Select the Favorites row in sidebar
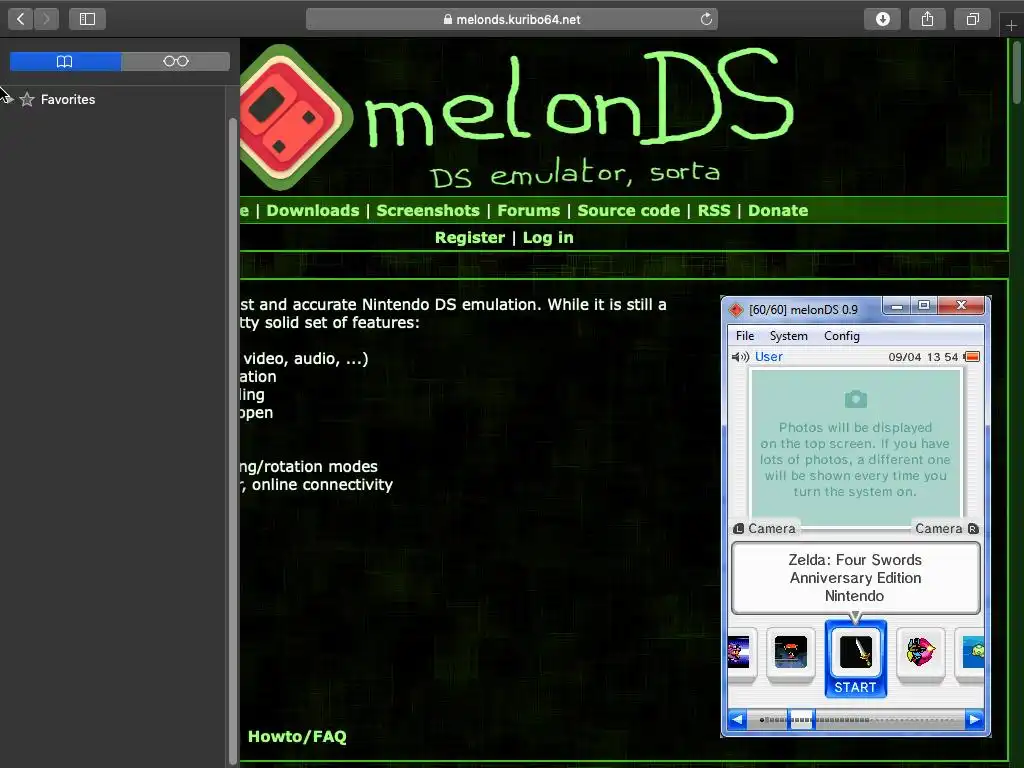This screenshot has width=1024, height=768. click(114, 99)
